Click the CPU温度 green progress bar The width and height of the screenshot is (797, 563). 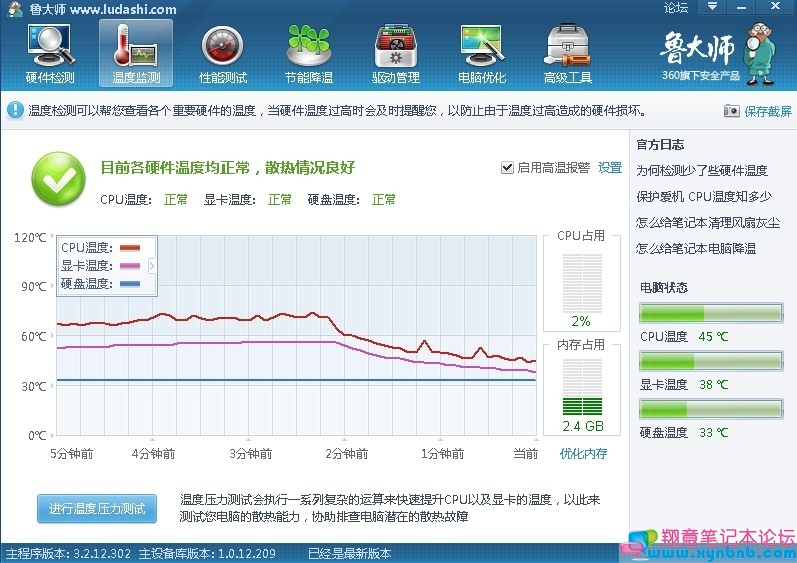(711, 313)
